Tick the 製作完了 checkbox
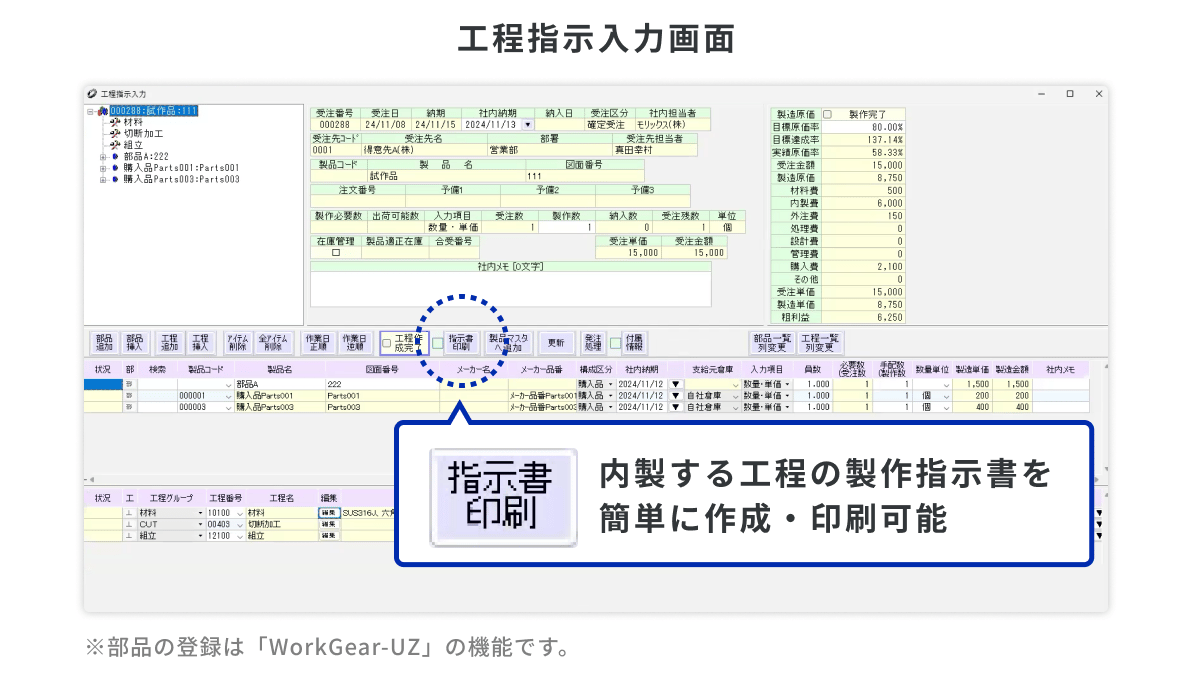Viewport: 1192px width, 683px height. click(x=827, y=115)
